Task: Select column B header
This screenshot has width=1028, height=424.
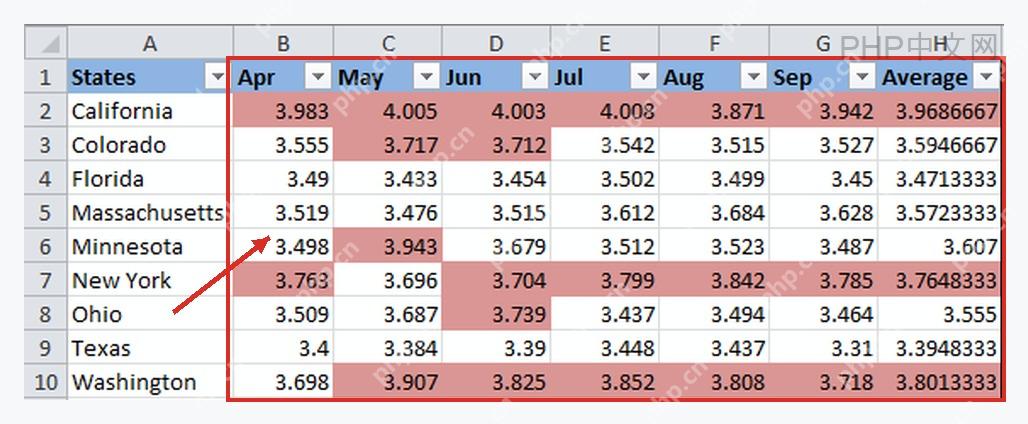Action: tap(283, 43)
